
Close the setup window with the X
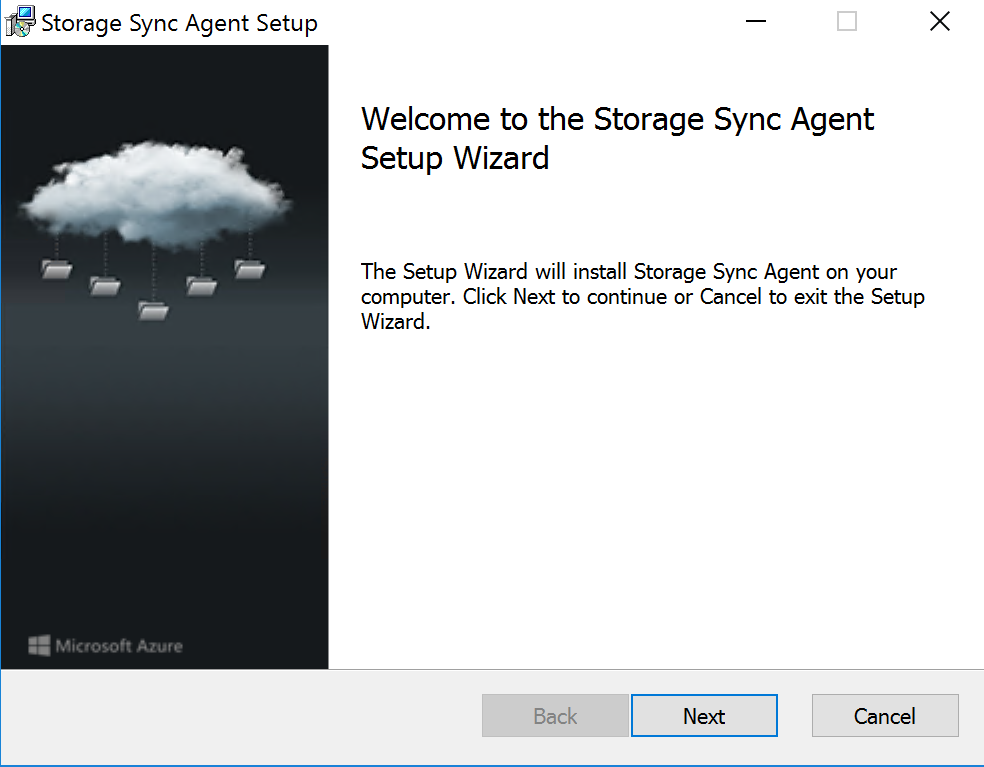click(939, 22)
